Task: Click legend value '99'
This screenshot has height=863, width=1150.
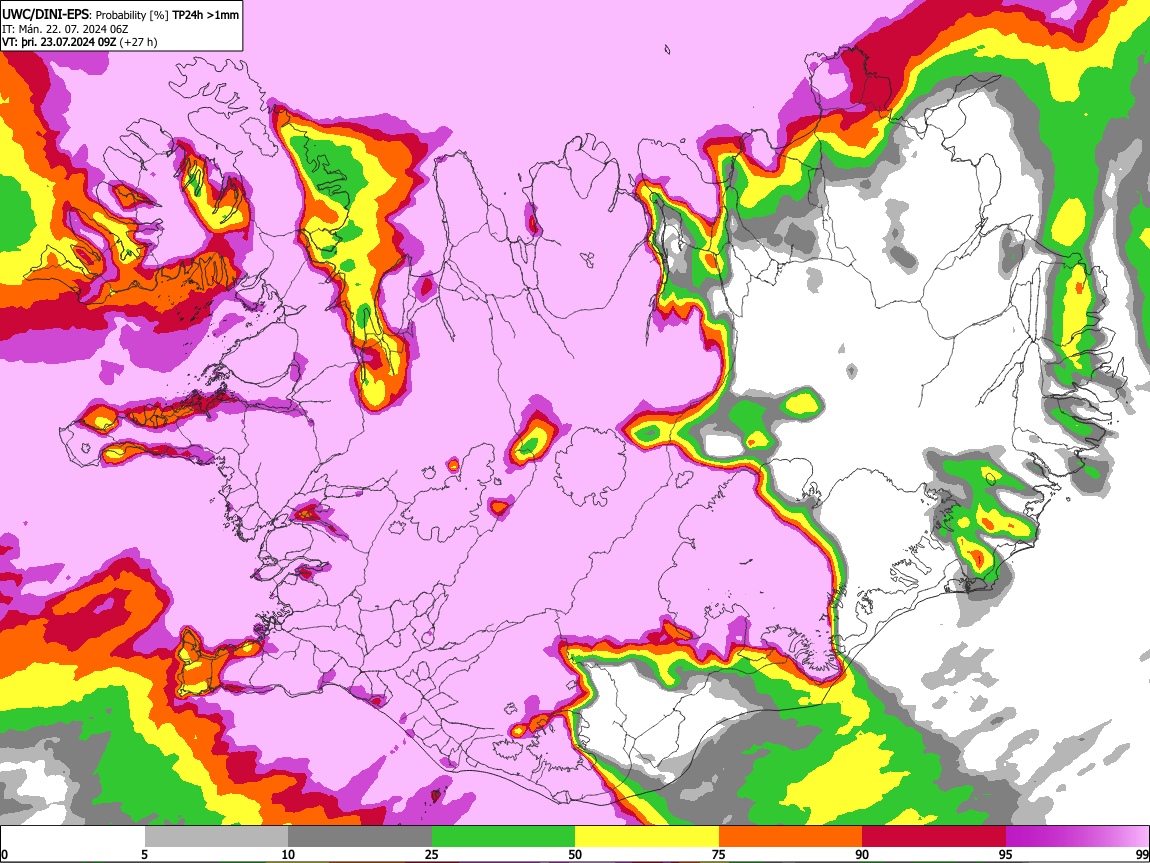Action: pyautogui.click(x=1142, y=855)
